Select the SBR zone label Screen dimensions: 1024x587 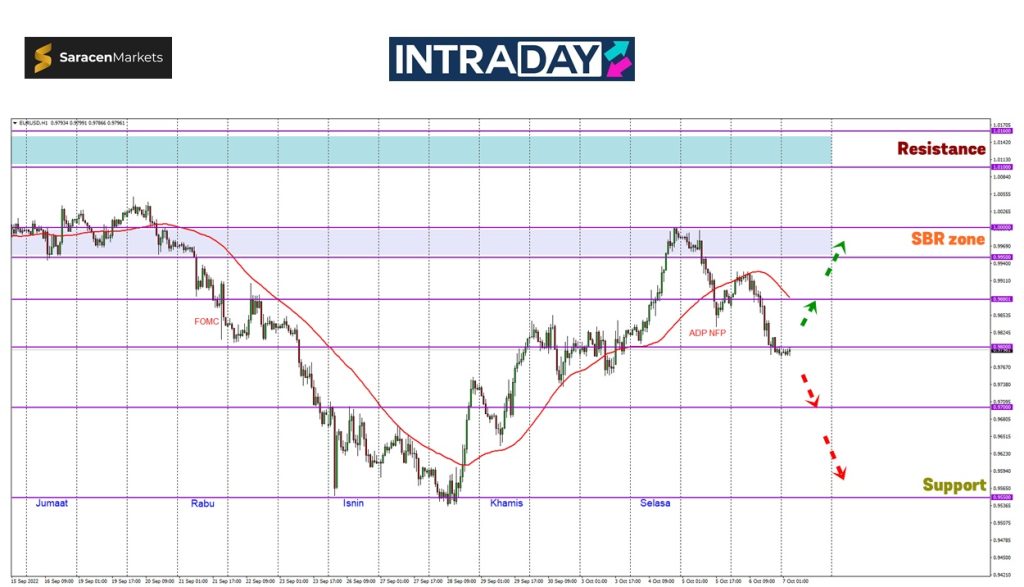coord(947,240)
